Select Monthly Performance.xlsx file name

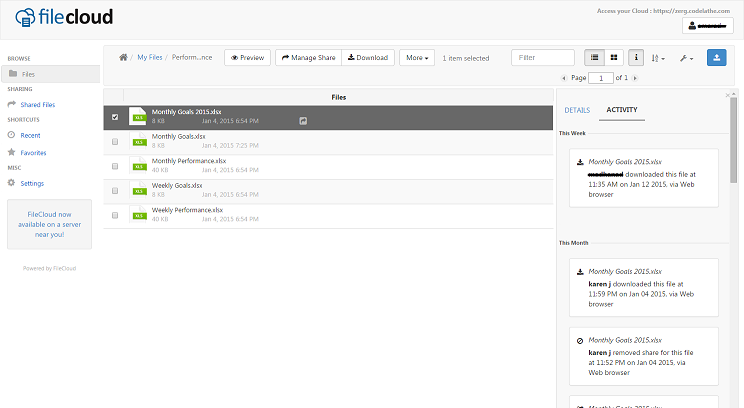tap(189, 161)
